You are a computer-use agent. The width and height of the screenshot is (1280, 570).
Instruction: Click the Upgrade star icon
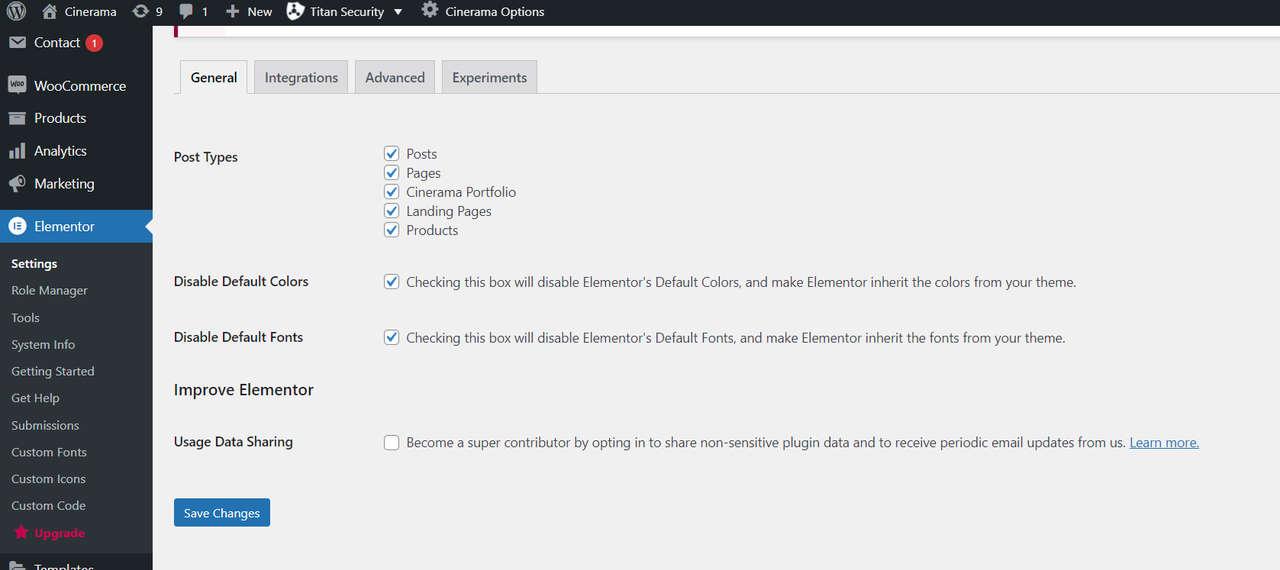pyautogui.click(x=21, y=533)
